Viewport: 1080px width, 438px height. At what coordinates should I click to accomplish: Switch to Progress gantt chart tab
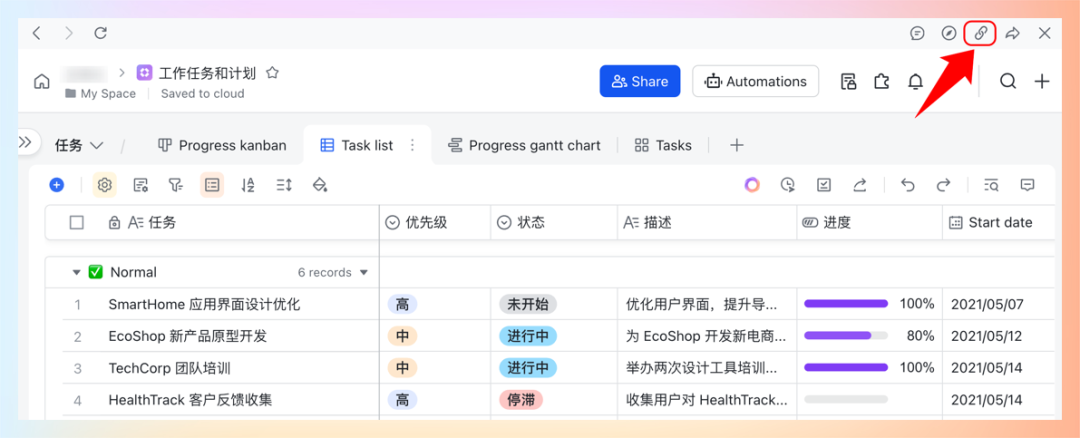524,145
